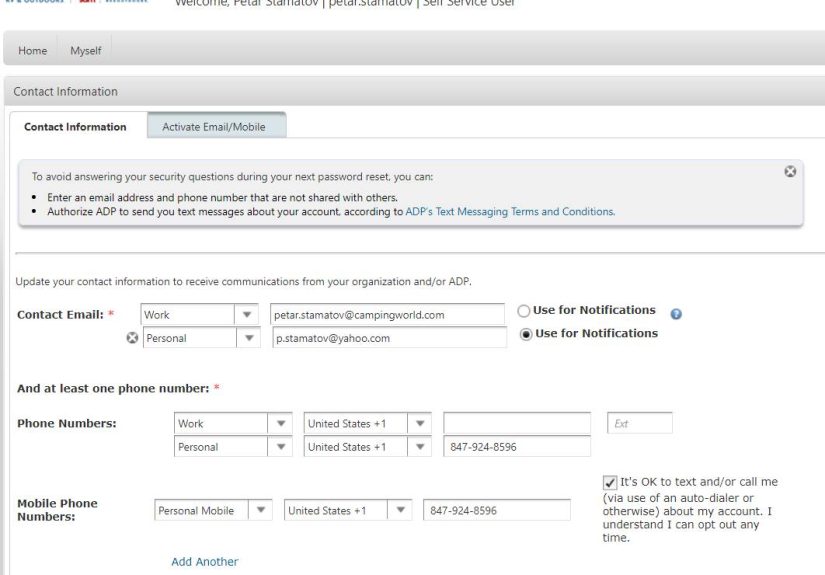The width and height of the screenshot is (825, 575).
Task: Remove the Personal email entry
Action: 132,338
